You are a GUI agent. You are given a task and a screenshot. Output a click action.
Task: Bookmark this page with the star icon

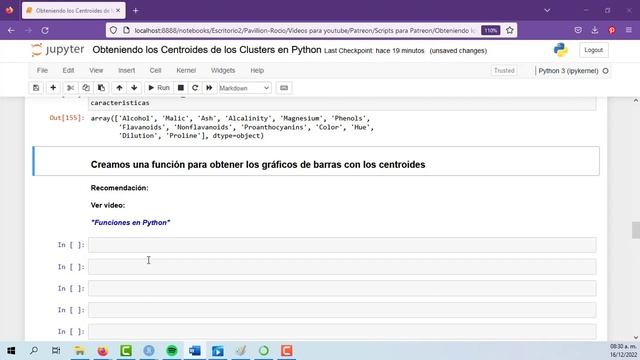point(509,30)
